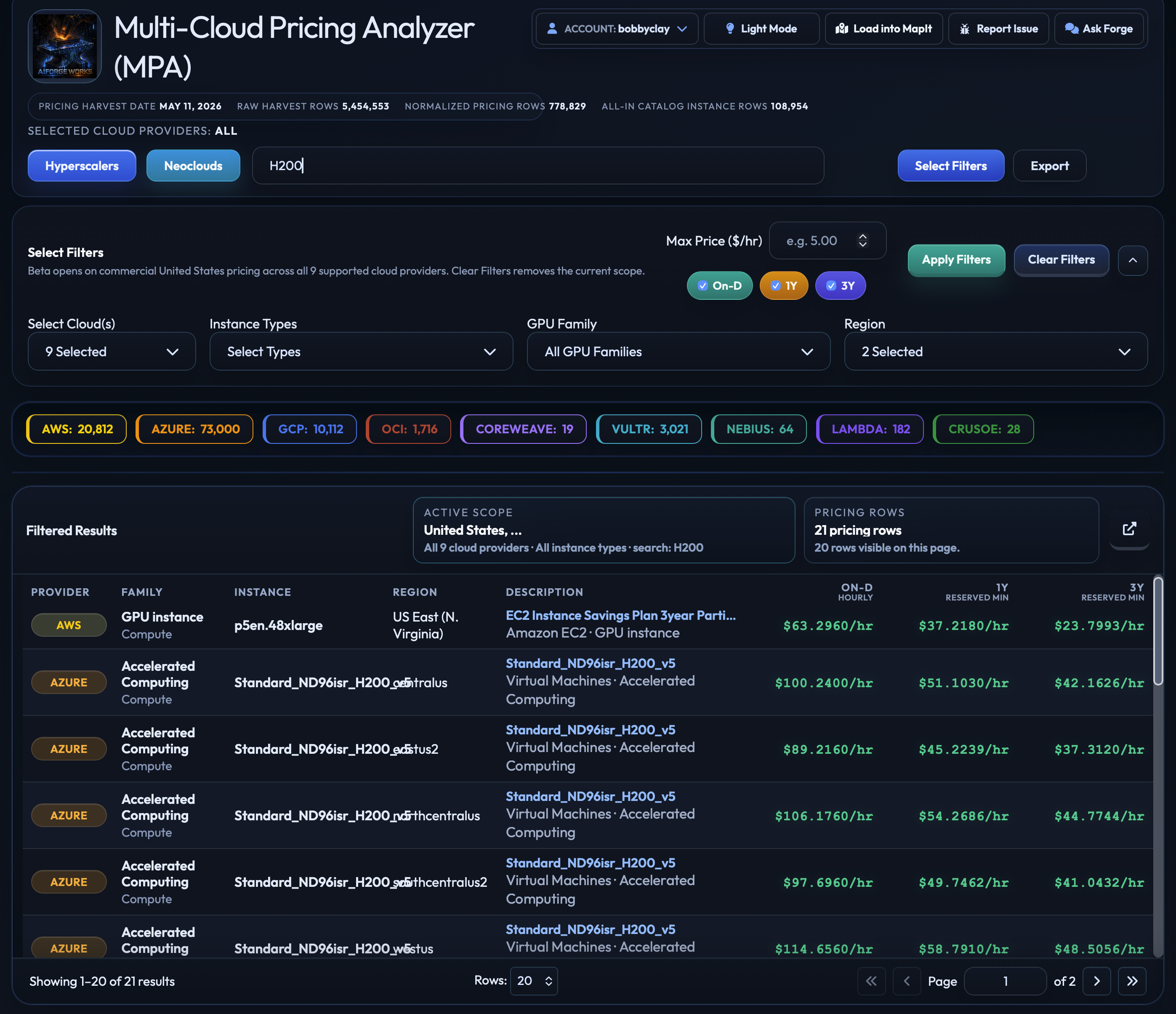Click the GCP: 10,112 provider chip
Image resolution: width=1176 pixels, height=1014 pixels.
click(310, 429)
